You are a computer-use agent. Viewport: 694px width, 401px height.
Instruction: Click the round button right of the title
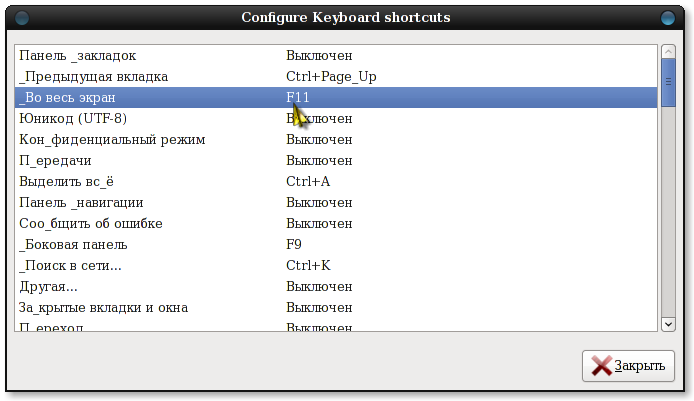[667, 18]
